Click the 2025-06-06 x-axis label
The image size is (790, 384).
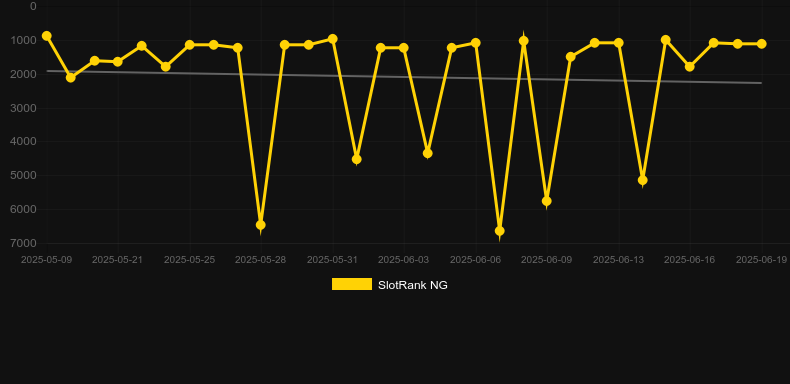coord(475,260)
